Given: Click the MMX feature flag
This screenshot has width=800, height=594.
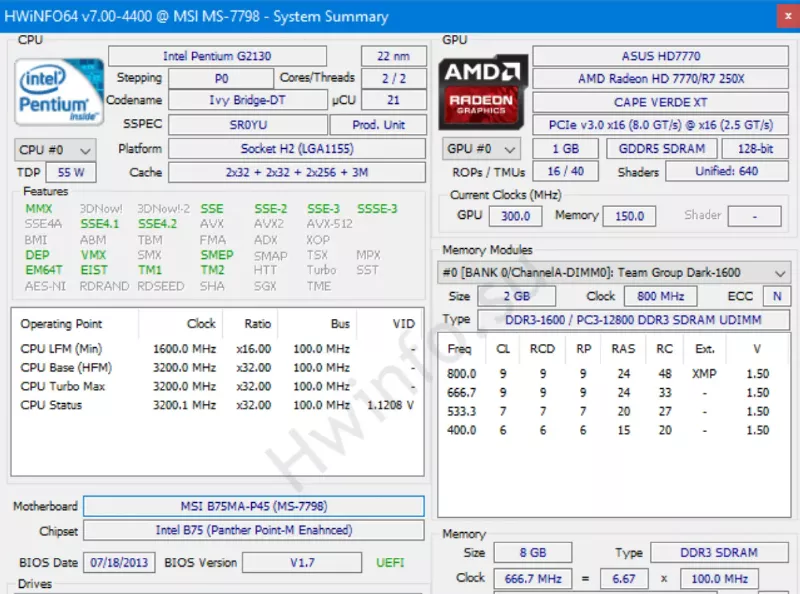Looking at the screenshot, I should (x=39, y=209).
